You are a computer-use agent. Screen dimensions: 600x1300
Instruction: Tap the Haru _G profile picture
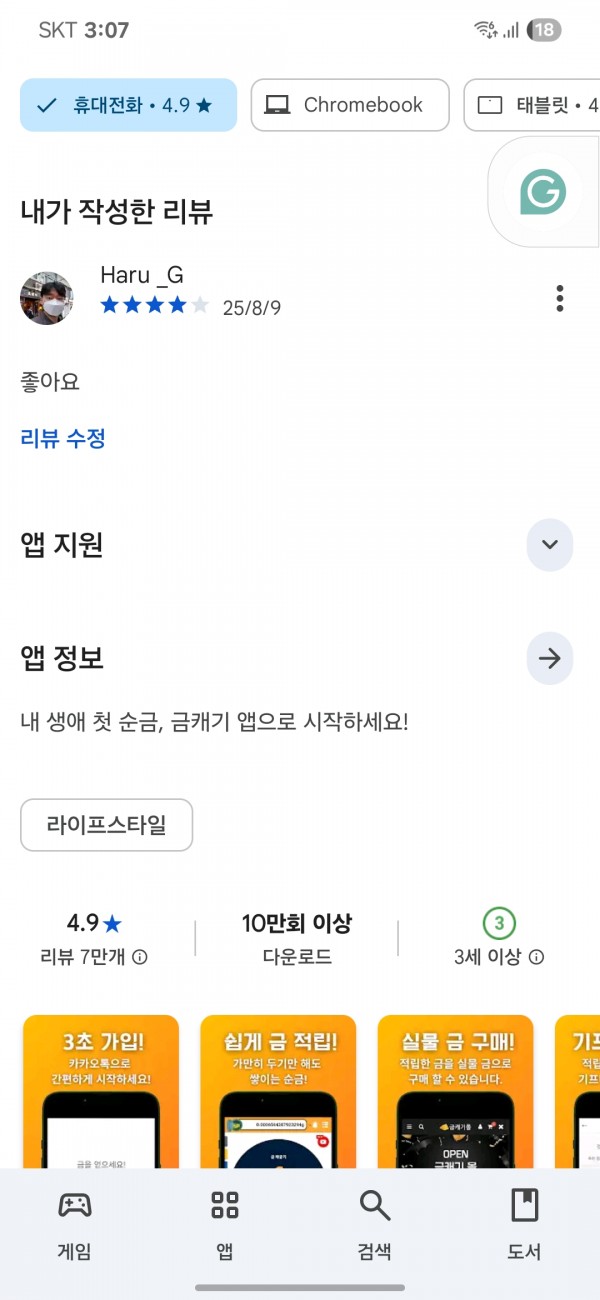[46, 298]
